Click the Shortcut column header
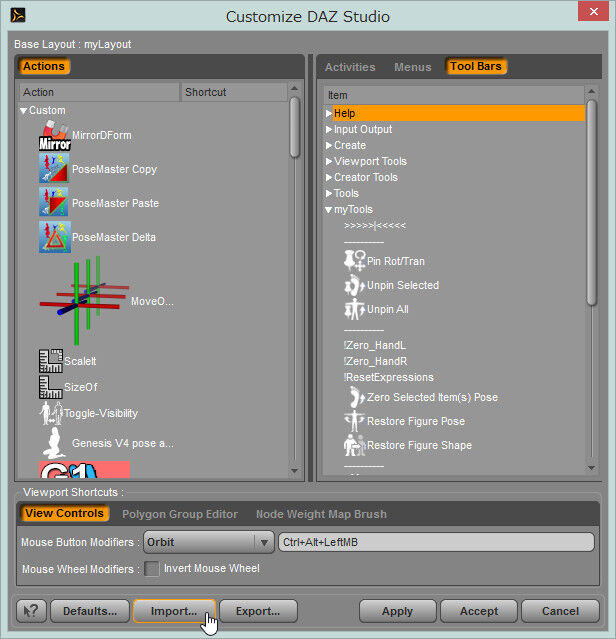This screenshot has height=639, width=616. (233, 92)
